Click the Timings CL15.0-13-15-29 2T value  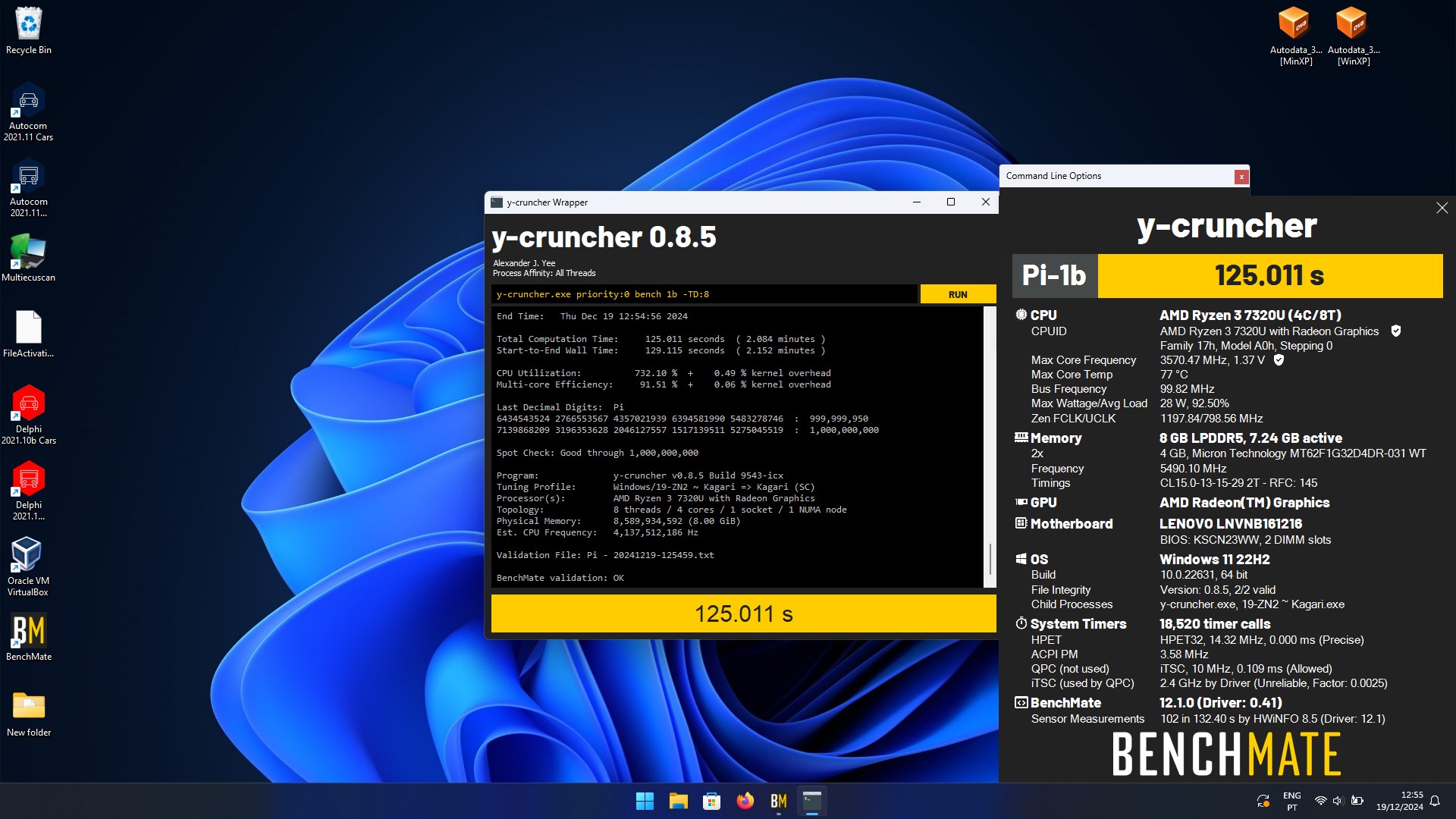(x=1238, y=483)
